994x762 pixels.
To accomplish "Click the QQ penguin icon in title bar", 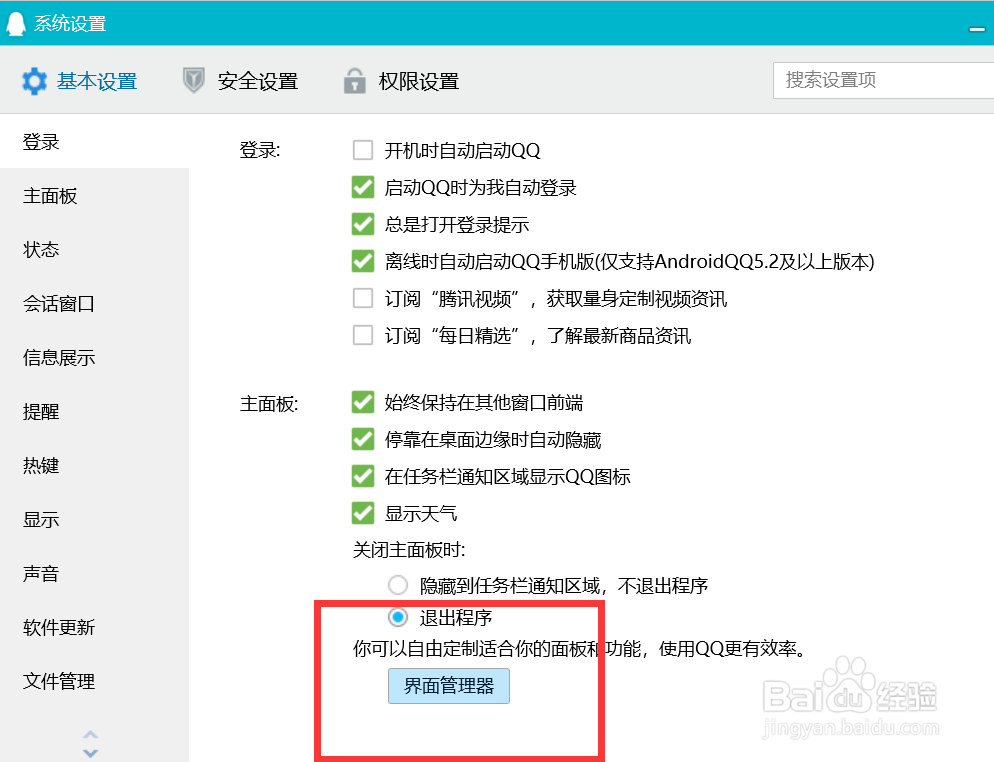I will (16, 23).
